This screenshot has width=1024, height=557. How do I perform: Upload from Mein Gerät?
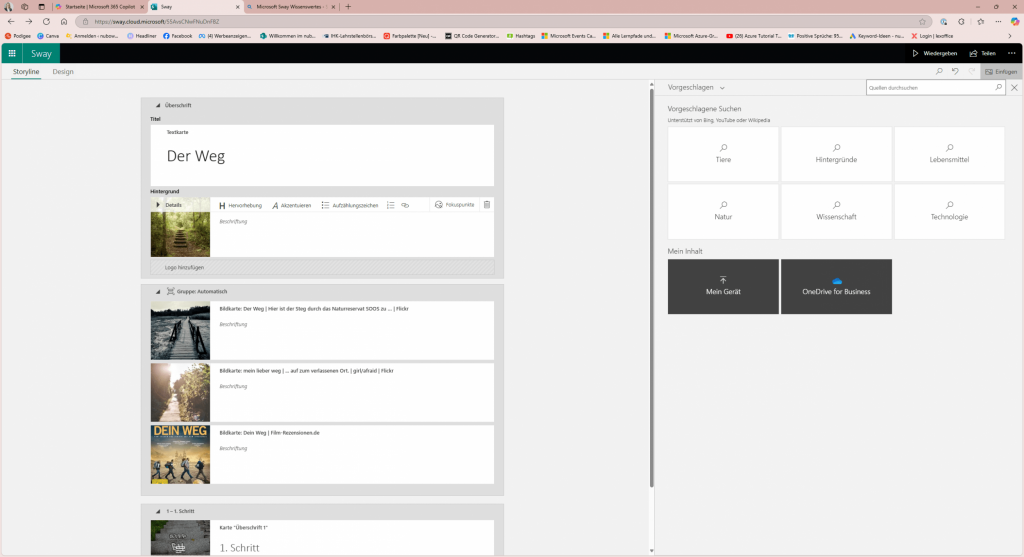[723, 287]
